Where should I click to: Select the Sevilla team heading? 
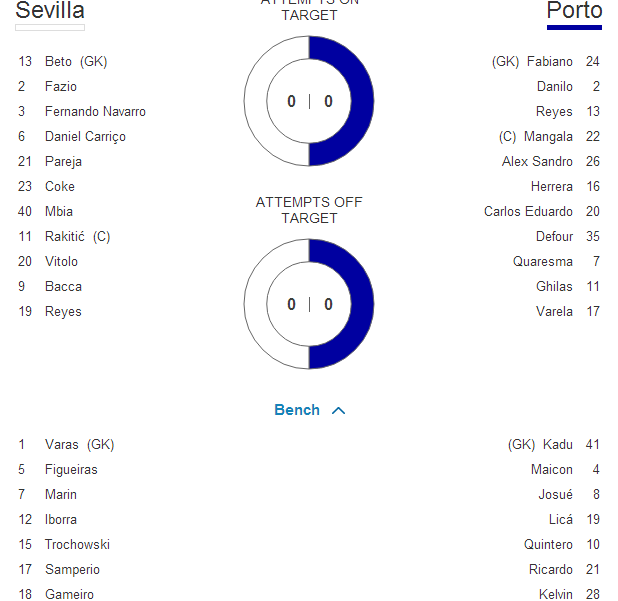coord(50,11)
